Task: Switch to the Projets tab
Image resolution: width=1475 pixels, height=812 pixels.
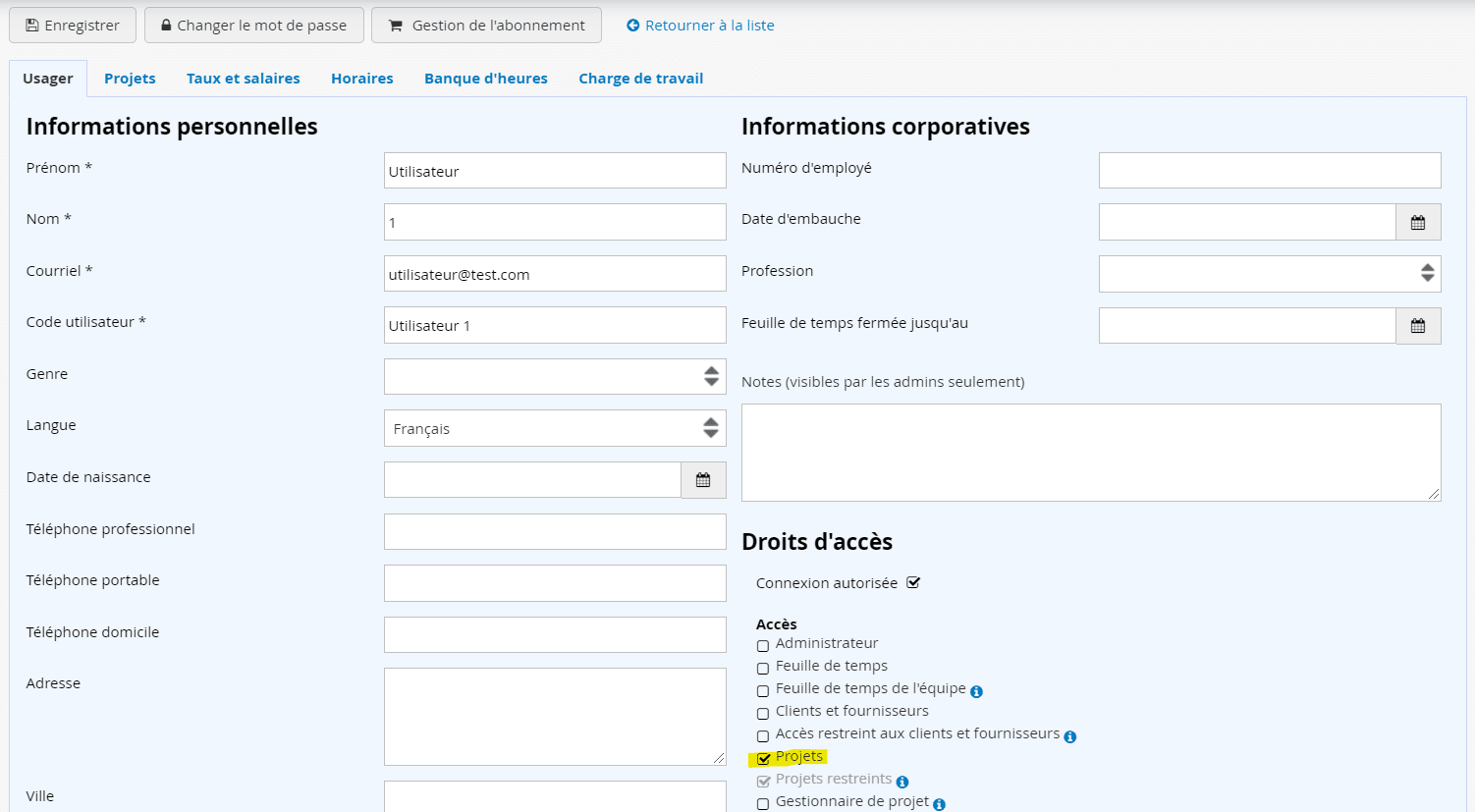Action: [130, 79]
